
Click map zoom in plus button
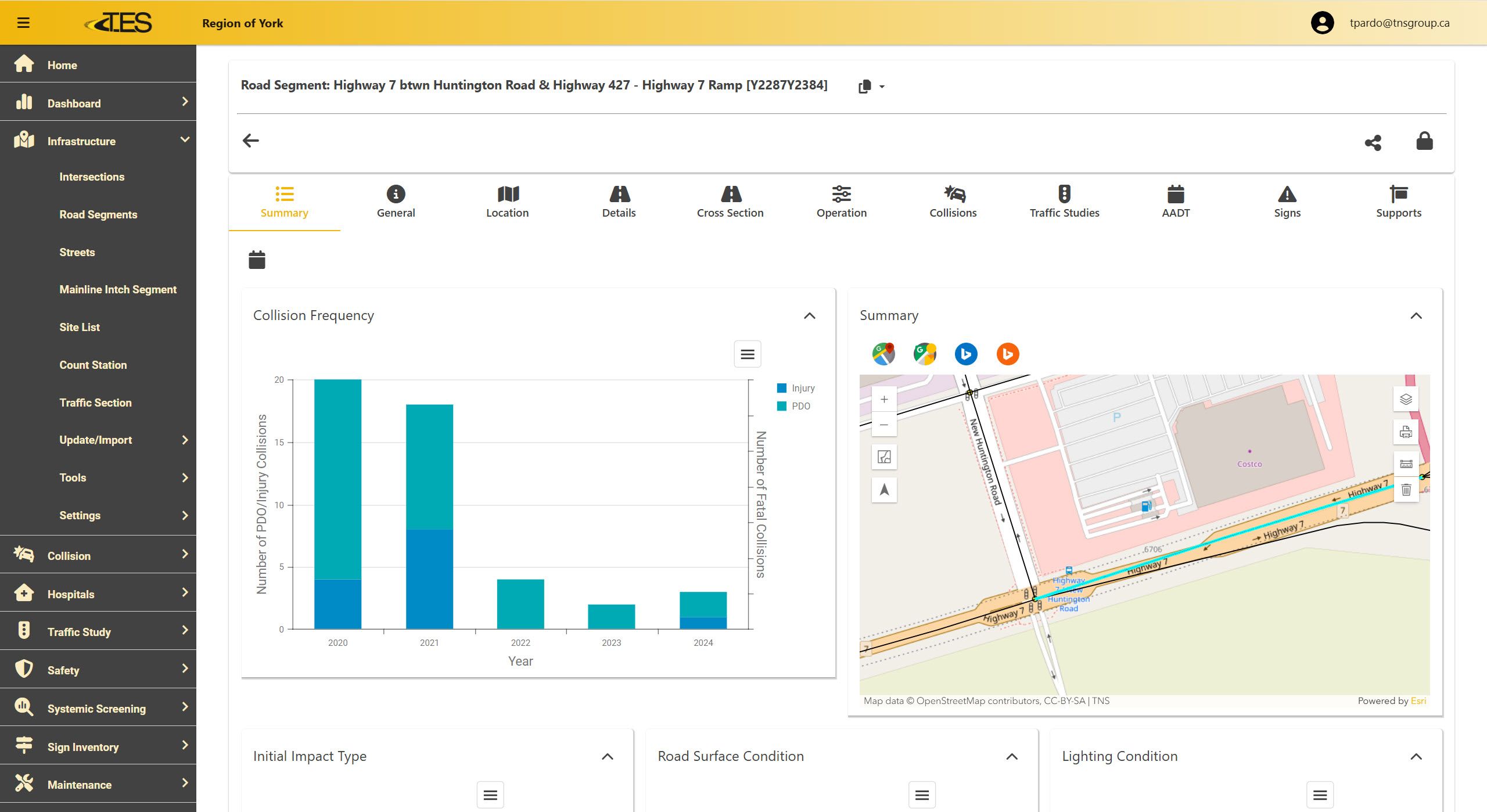coord(884,400)
